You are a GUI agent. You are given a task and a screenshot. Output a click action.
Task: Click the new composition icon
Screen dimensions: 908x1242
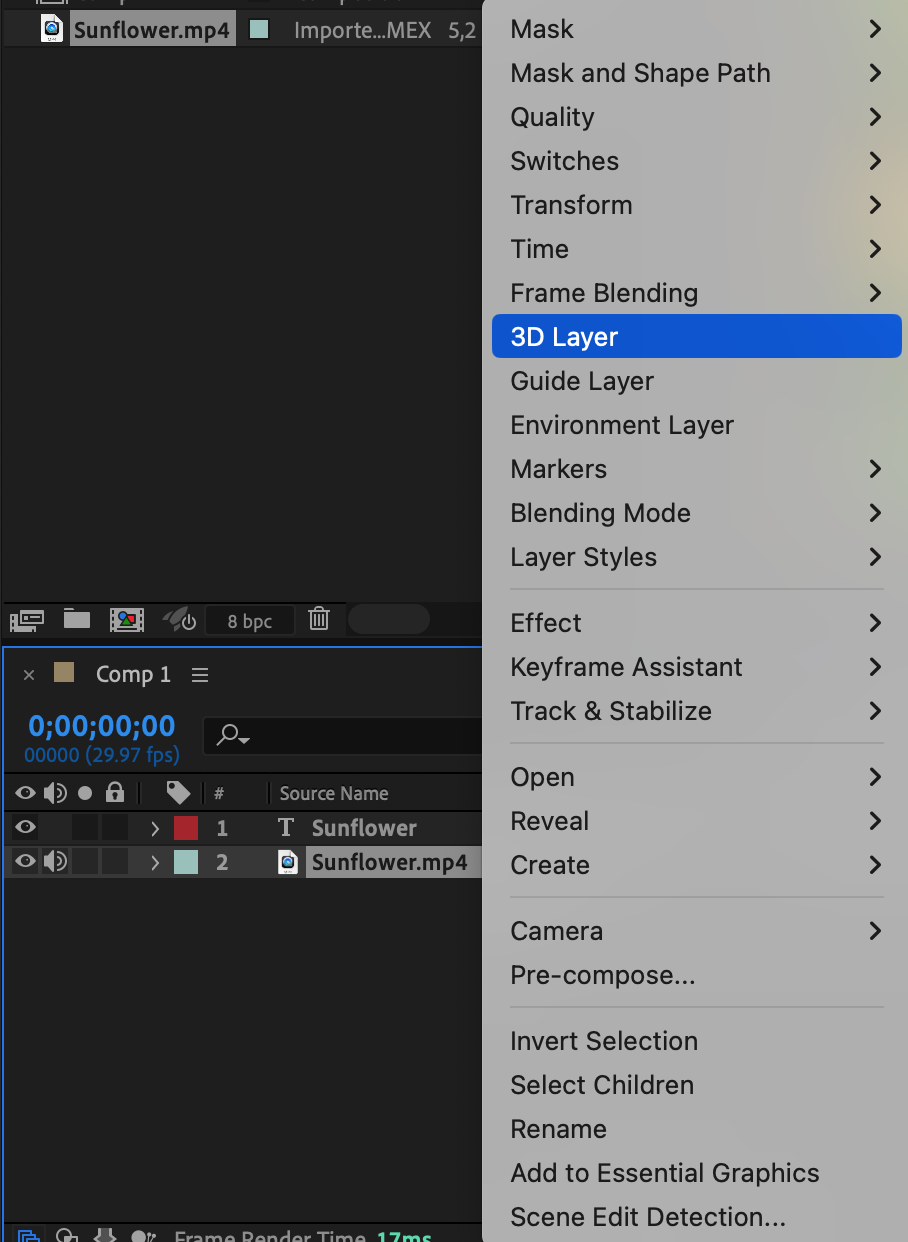pos(127,620)
